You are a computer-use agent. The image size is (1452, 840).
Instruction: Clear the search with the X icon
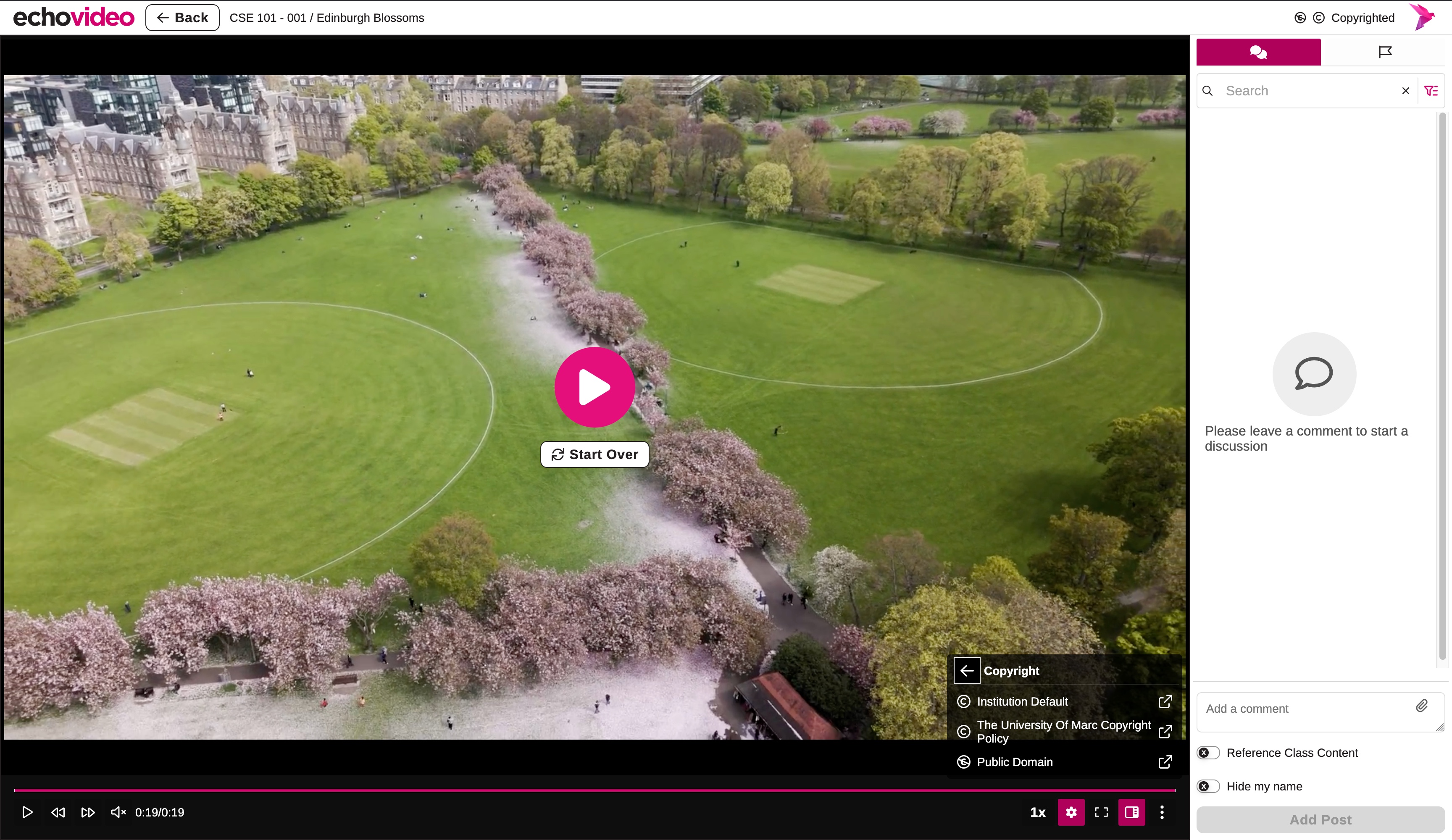point(1406,90)
